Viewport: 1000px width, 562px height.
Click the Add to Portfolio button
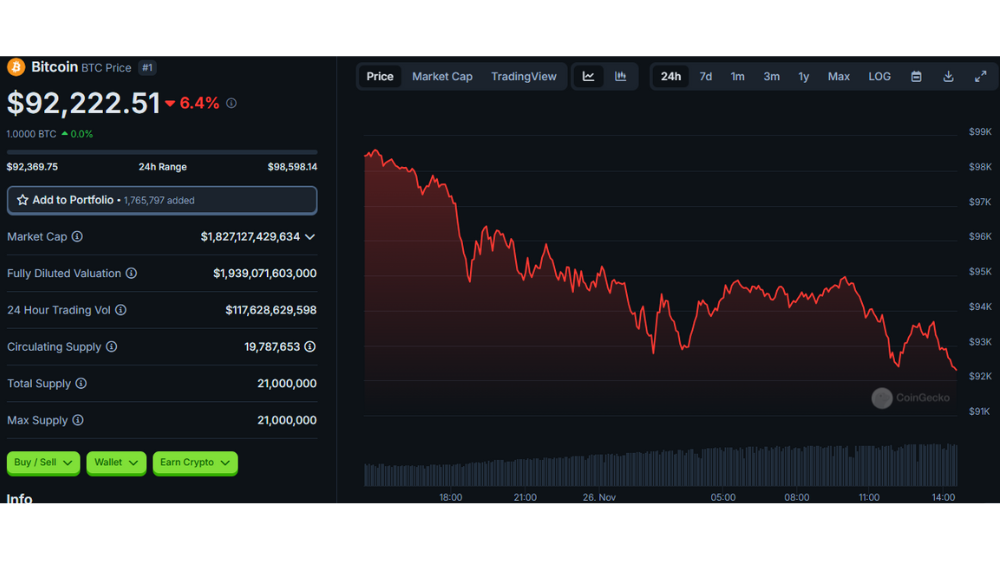click(x=162, y=200)
